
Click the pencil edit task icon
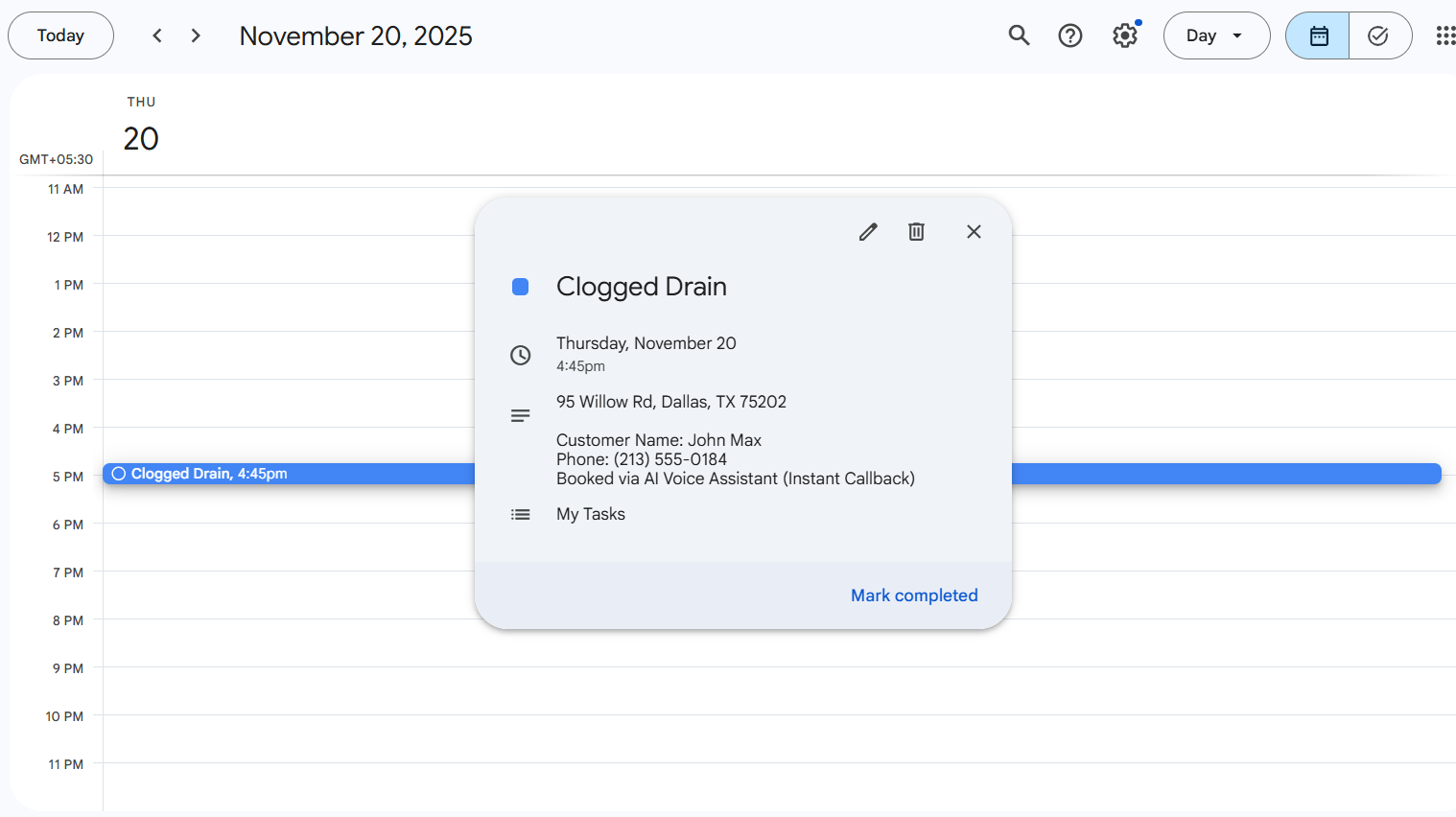868,232
